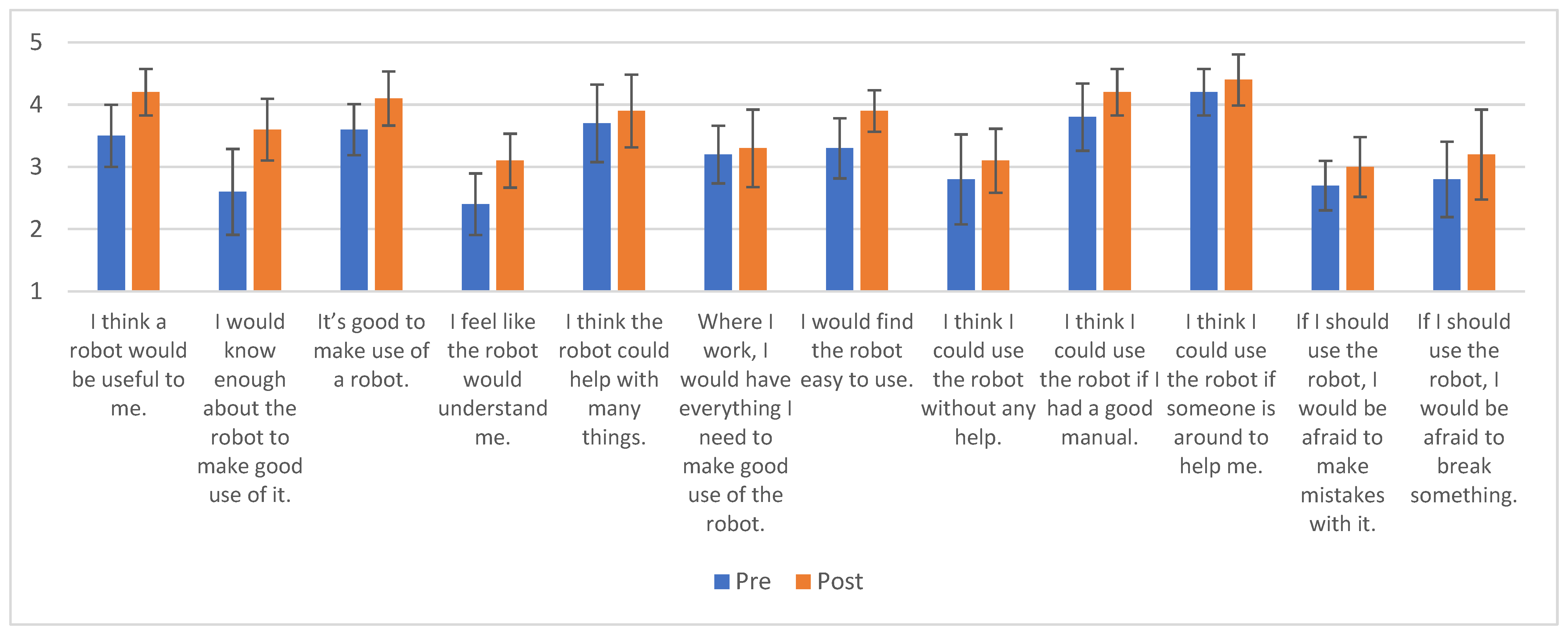
Task: Click the Post bar for 'afraid to break something'
Action: (x=1481, y=222)
